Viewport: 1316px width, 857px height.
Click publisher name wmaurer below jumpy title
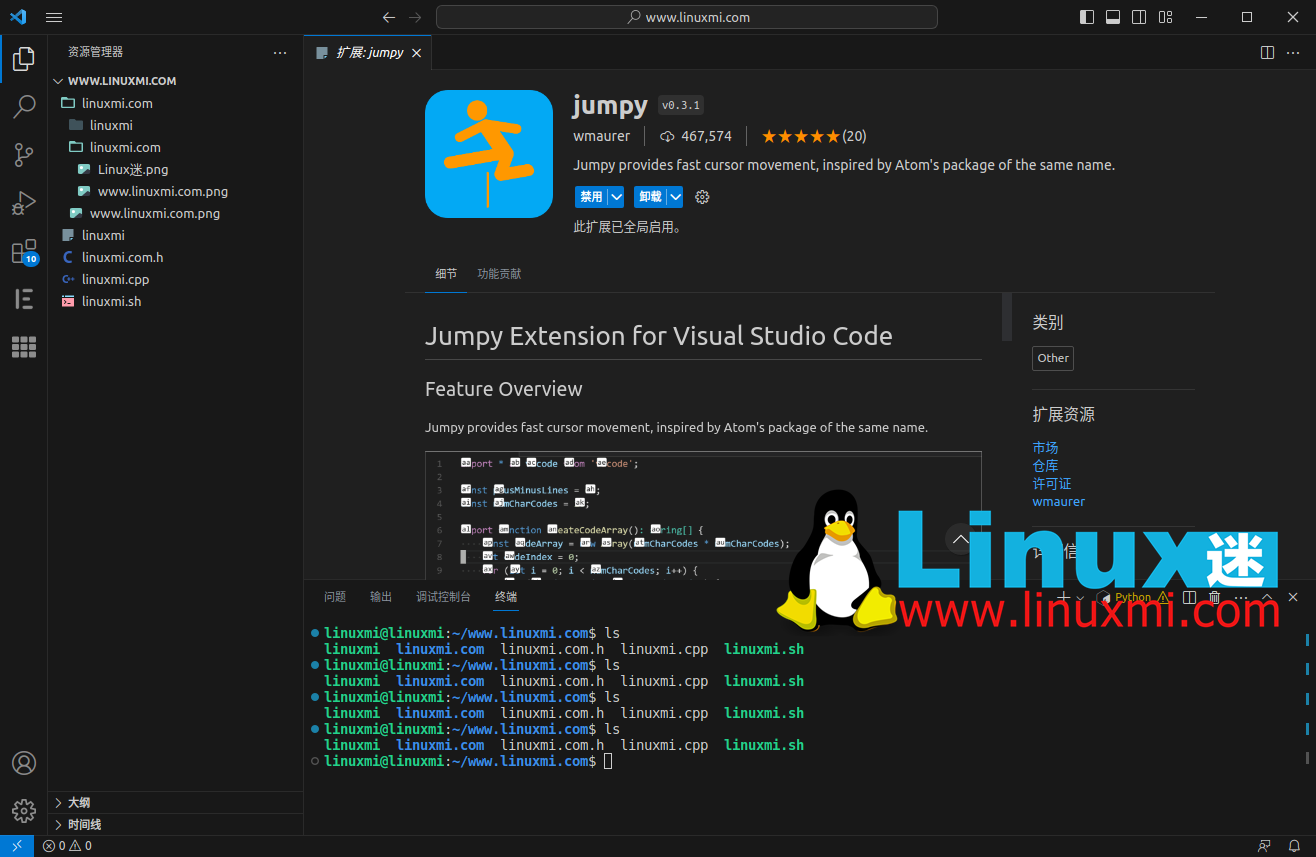[x=601, y=136]
